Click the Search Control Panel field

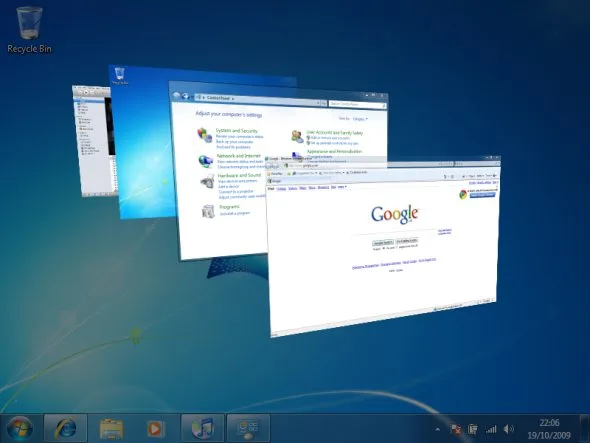357,104
